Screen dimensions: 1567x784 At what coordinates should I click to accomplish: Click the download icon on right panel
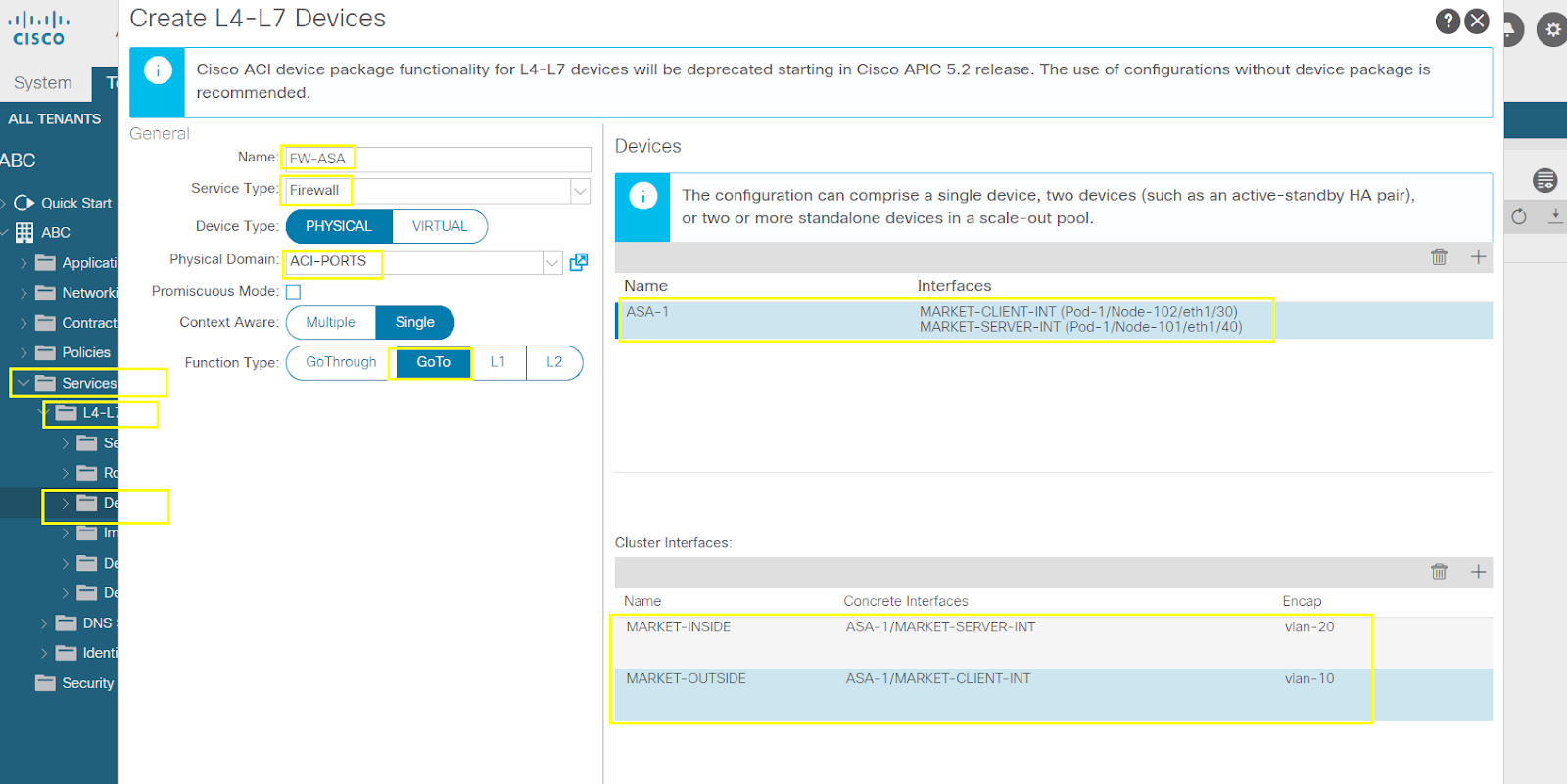pos(1555,216)
